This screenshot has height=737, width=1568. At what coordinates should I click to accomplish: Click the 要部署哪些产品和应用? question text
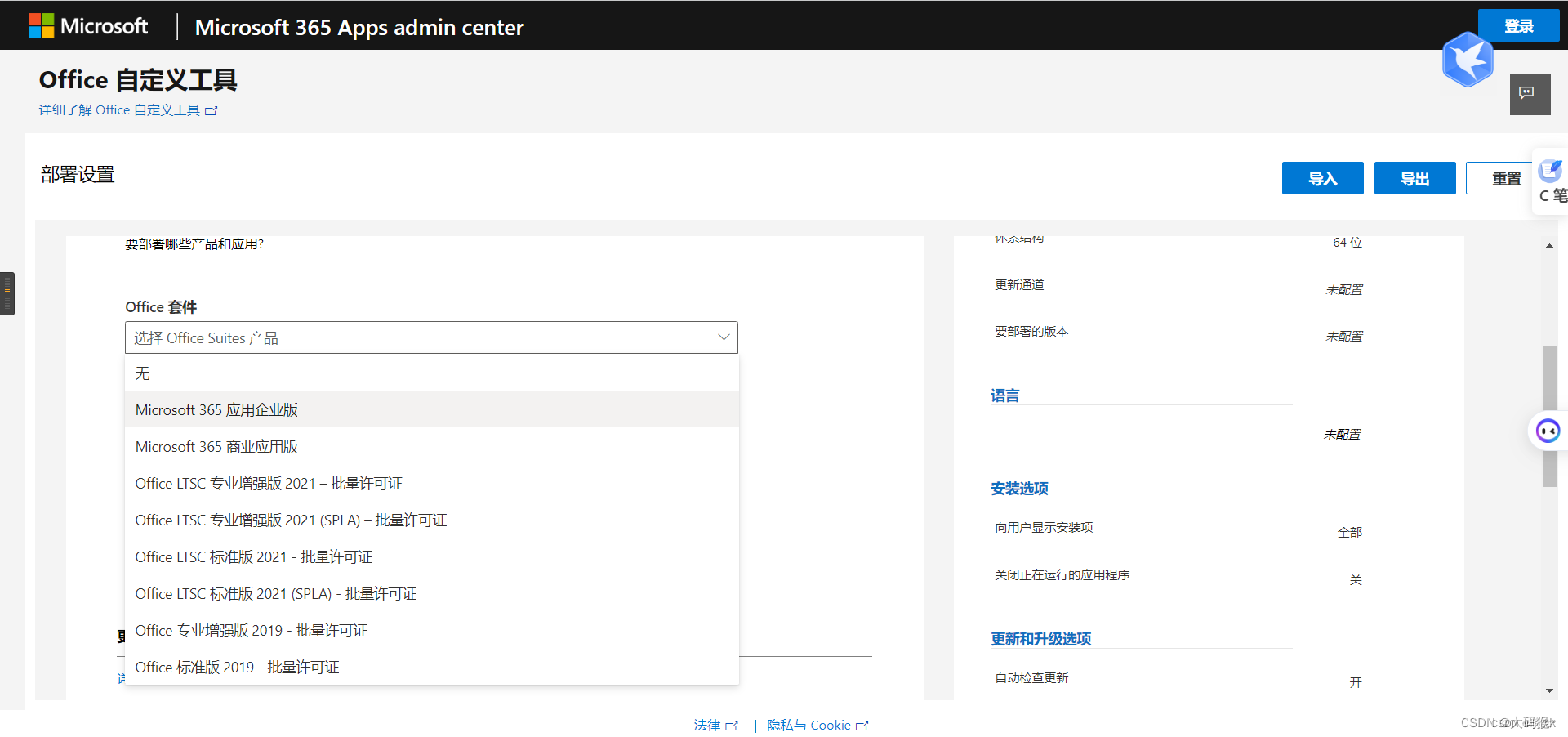coord(194,244)
